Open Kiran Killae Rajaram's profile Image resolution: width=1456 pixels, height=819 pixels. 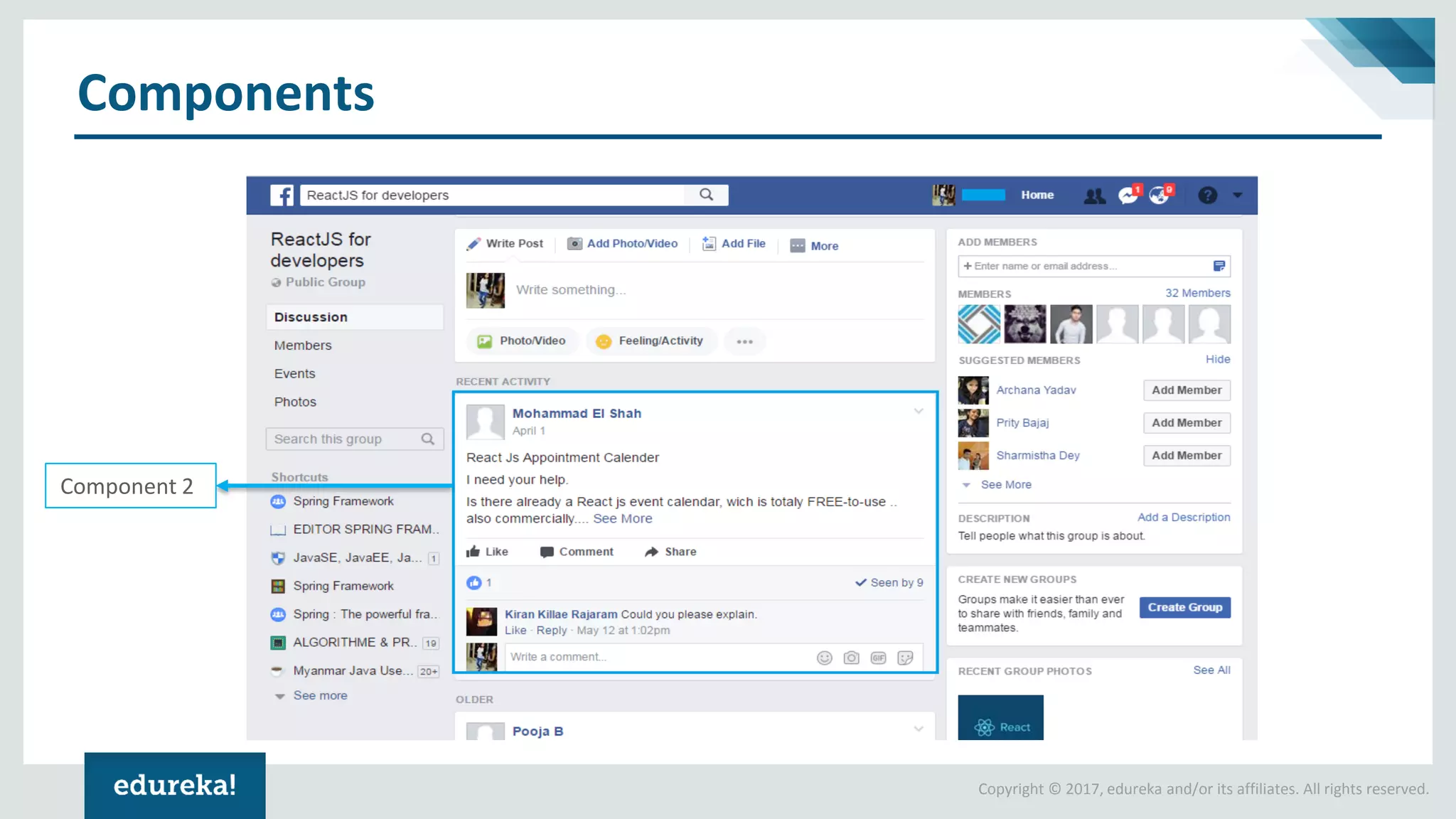click(561, 614)
